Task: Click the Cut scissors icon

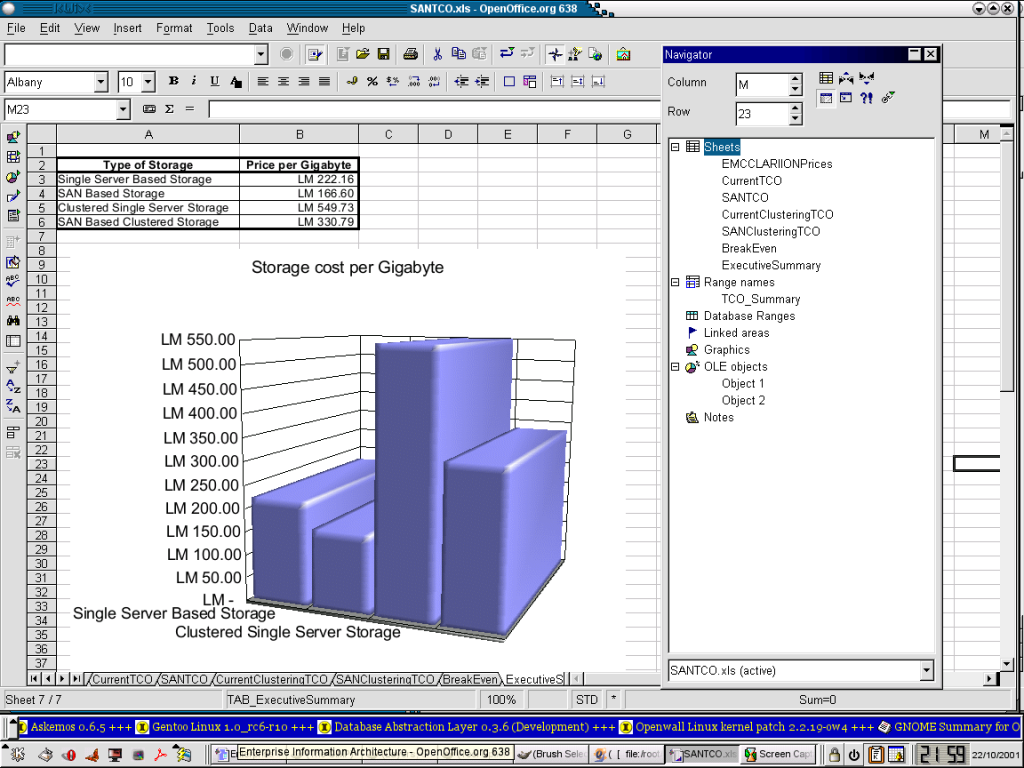Action: click(437, 54)
